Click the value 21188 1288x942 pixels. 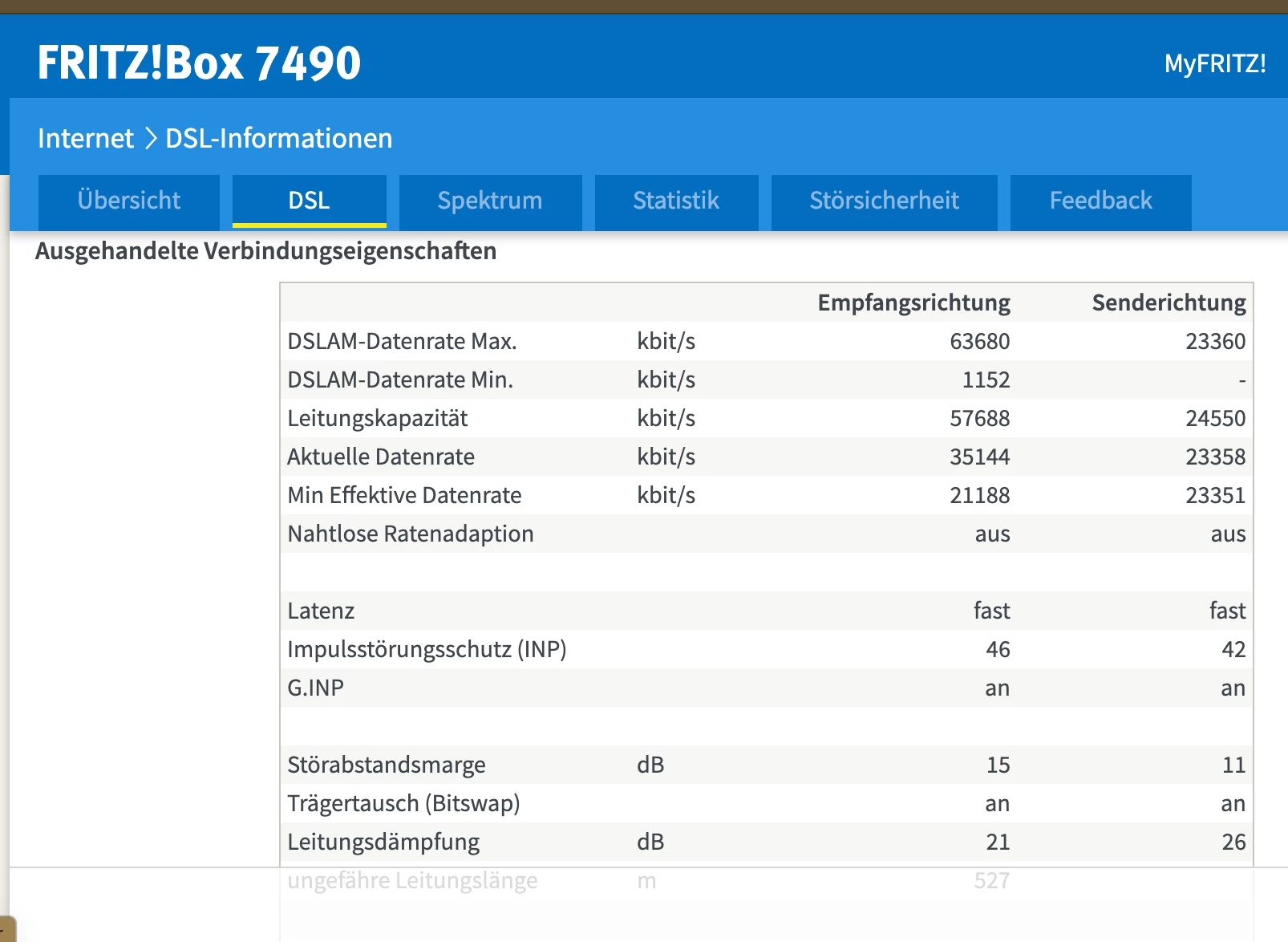point(980,495)
